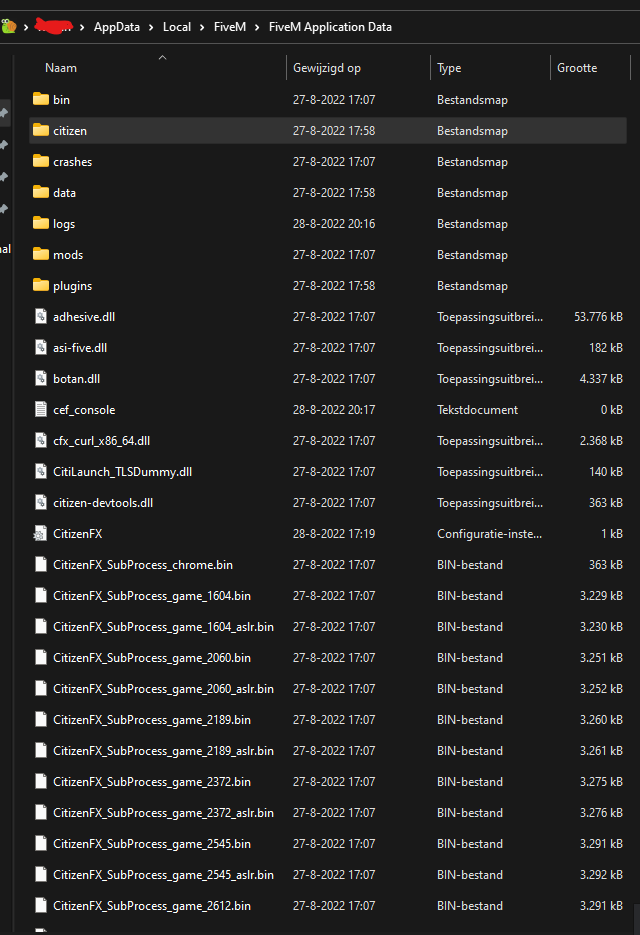Select the mods folder icon

pos(41,254)
